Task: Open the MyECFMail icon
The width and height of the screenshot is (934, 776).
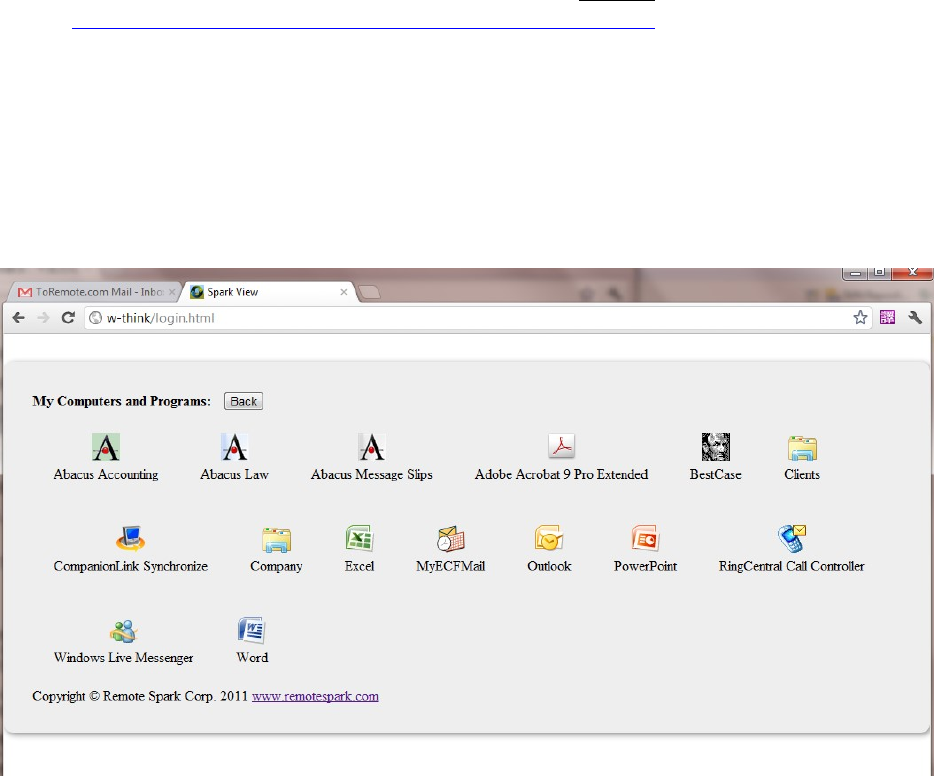Action: (450, 538)
